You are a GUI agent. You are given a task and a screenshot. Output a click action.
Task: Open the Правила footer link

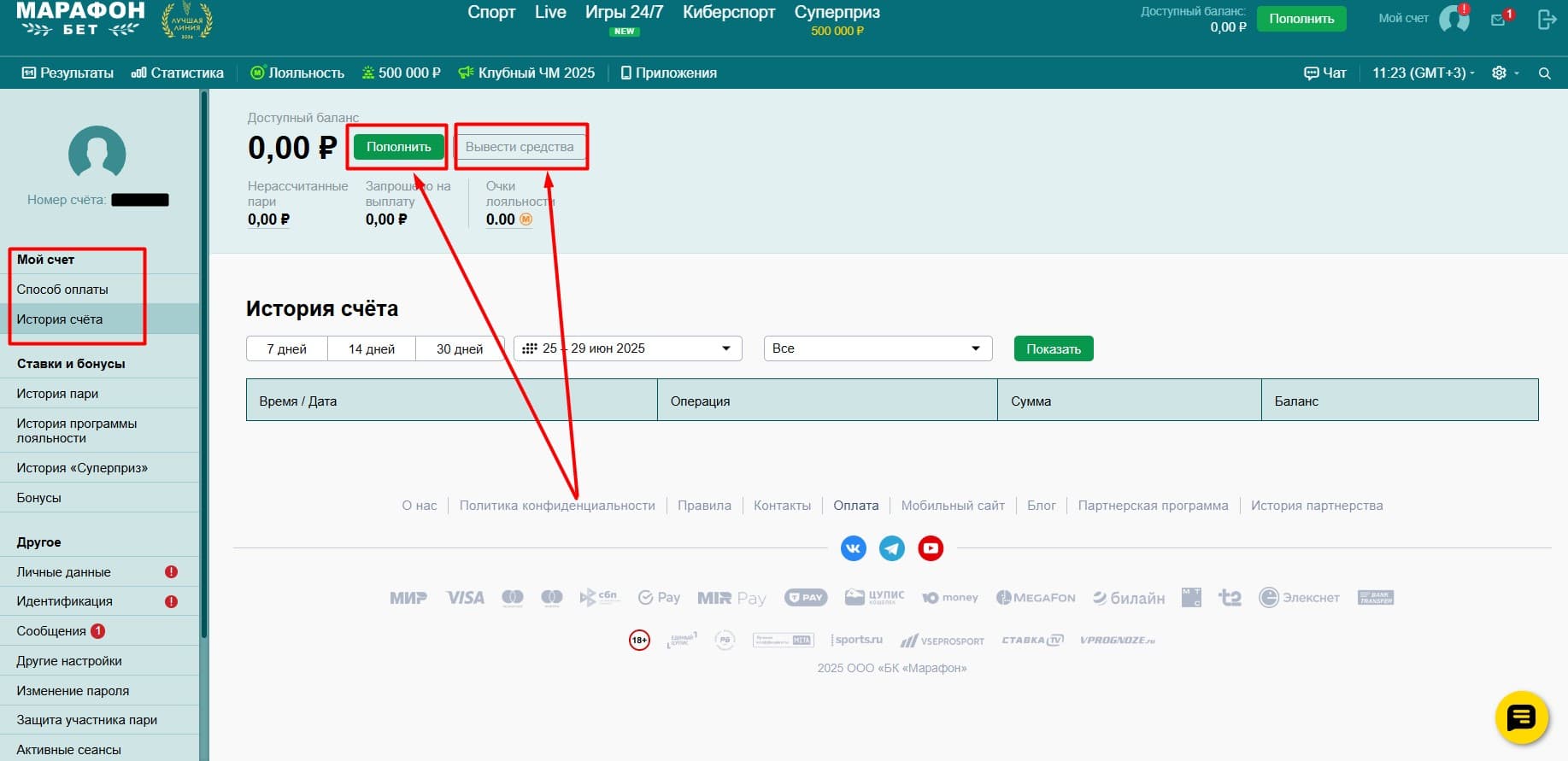tap(704, 506)
